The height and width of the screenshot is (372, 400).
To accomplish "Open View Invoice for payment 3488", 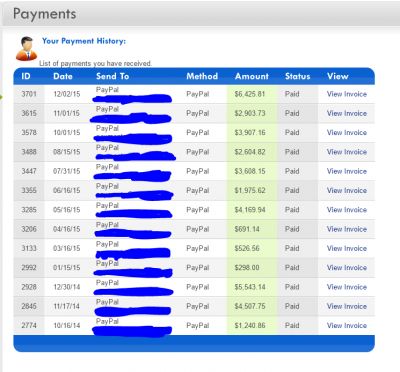I will [x=347, y=152].
